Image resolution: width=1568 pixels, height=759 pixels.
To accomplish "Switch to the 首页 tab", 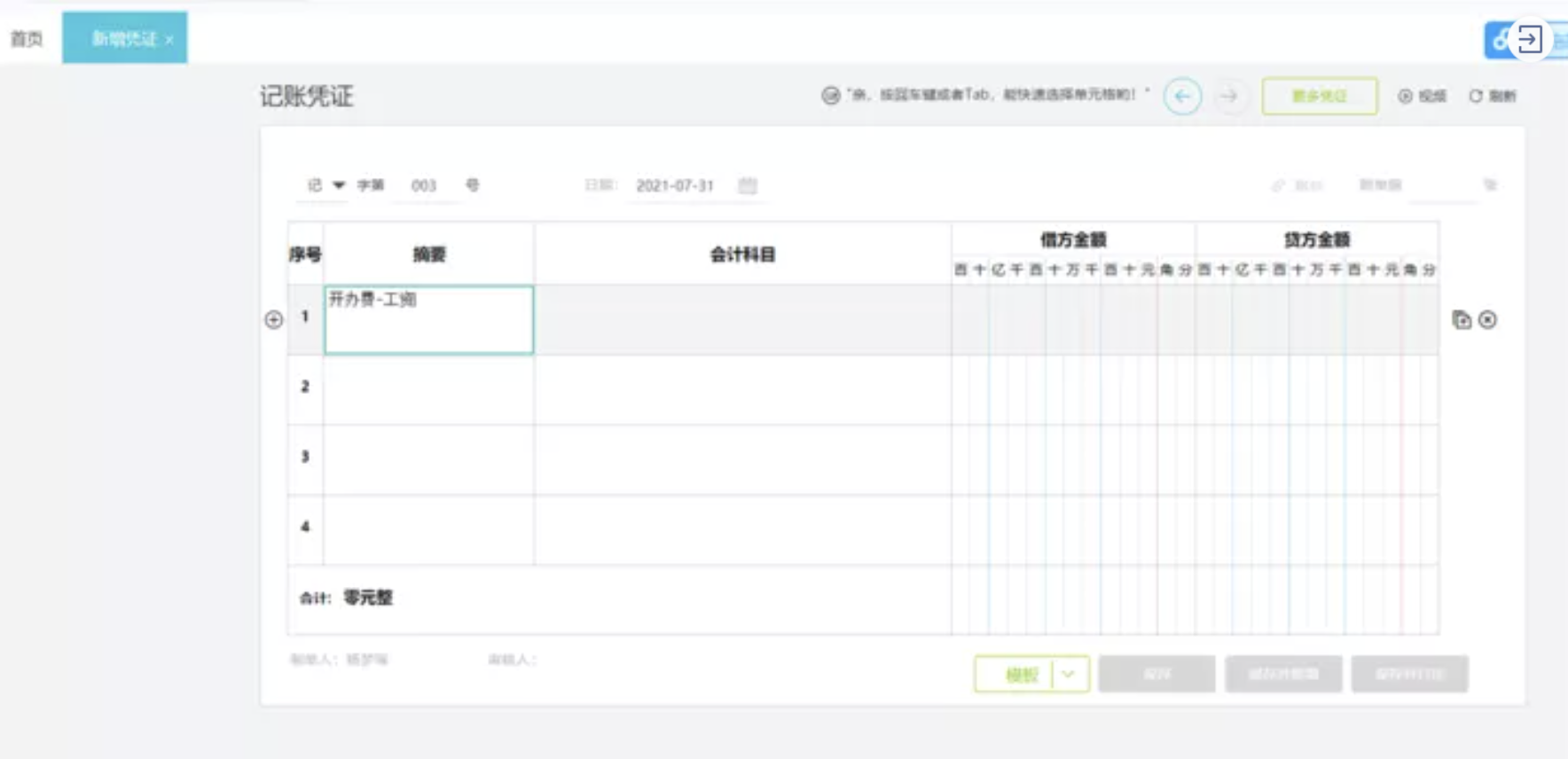I will point(27,38).
